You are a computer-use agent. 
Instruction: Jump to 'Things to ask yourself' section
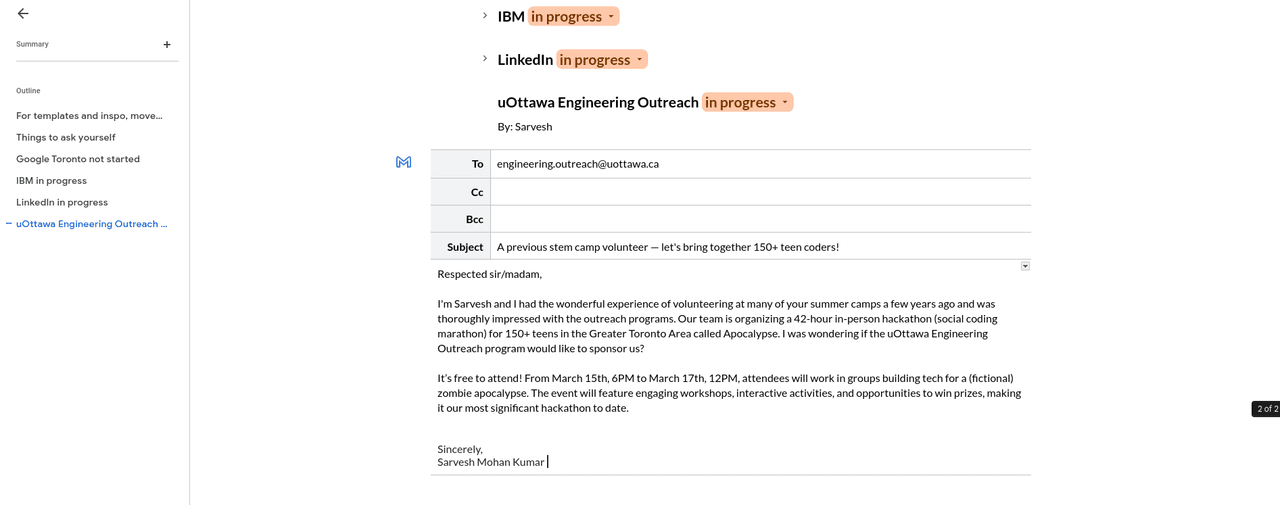(66, 137)
